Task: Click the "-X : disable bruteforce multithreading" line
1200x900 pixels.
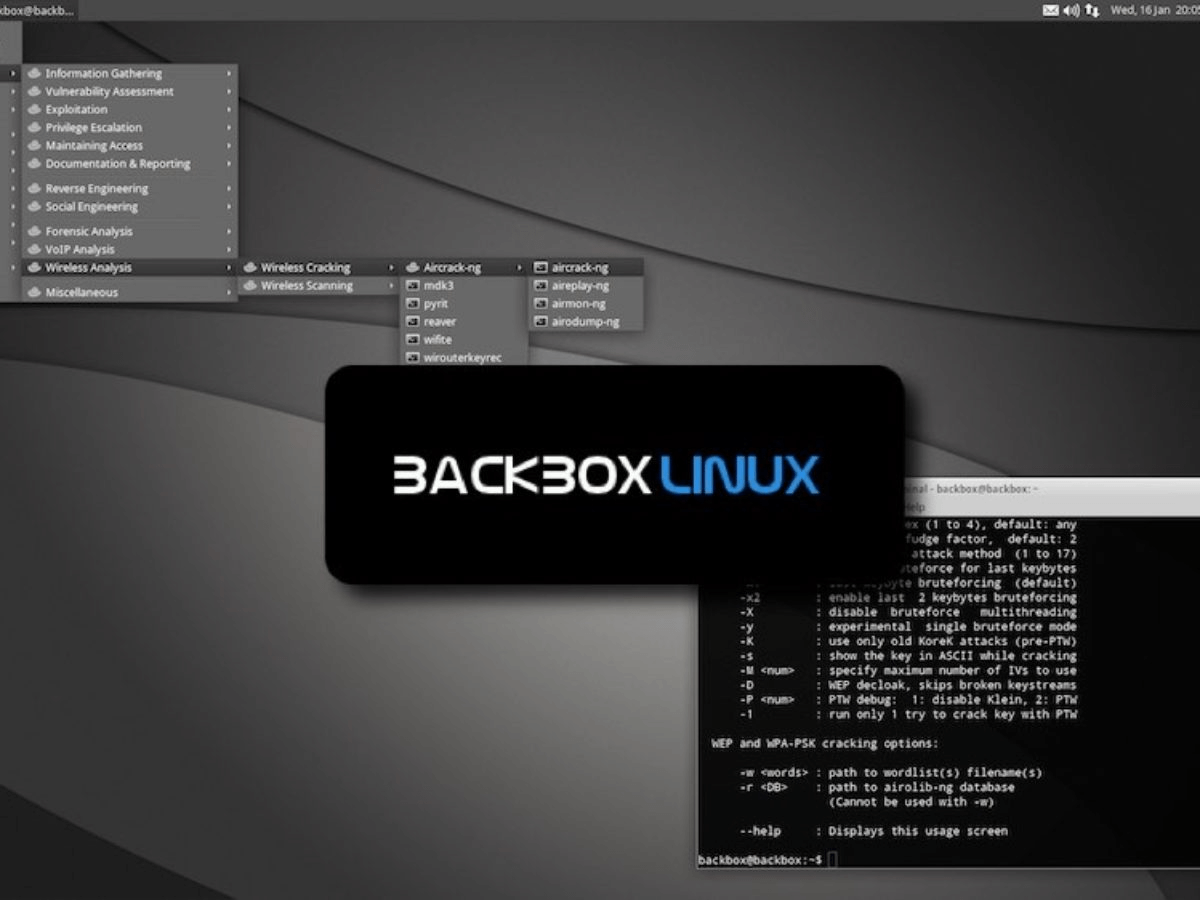Action: [908, 612]
